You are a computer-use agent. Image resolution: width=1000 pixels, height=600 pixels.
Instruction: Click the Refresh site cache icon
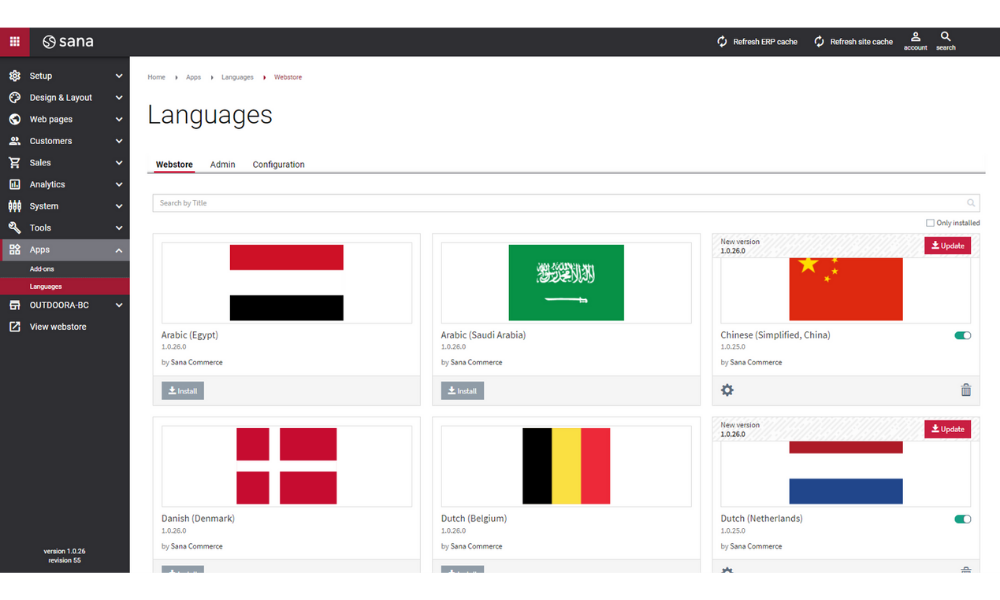(x=819, y=41)
